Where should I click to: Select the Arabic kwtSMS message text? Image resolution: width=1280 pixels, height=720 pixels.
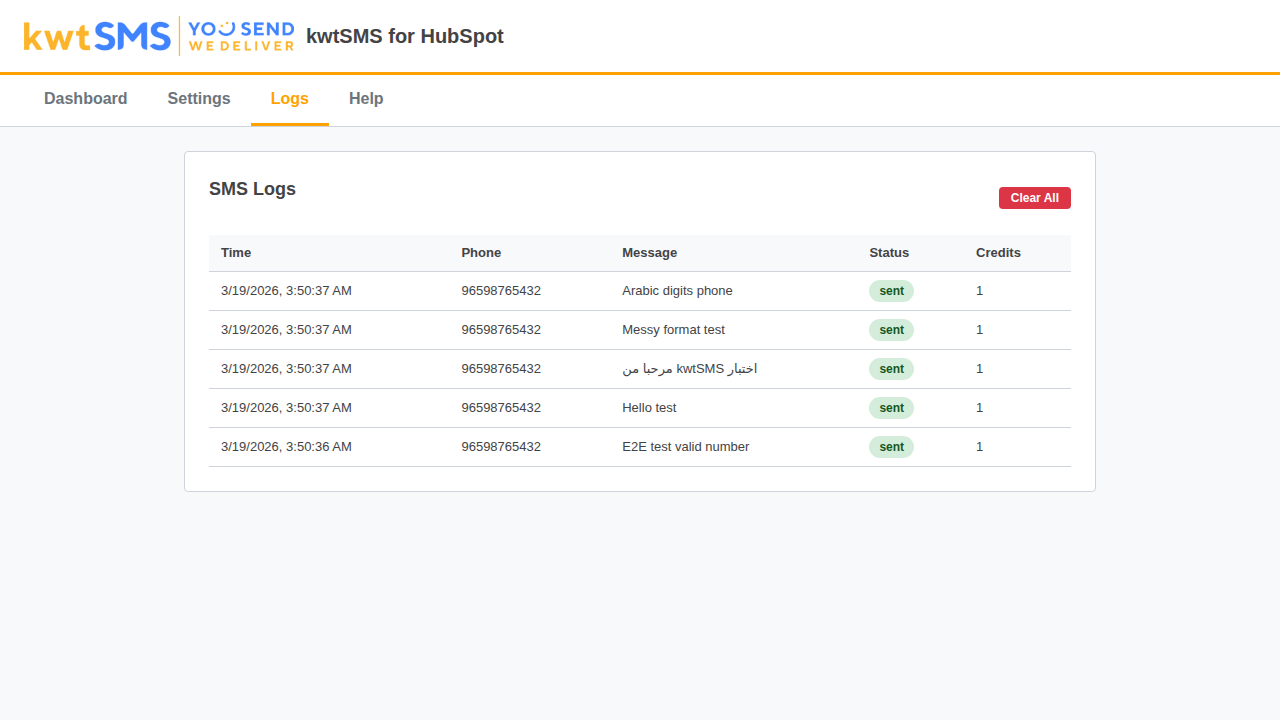(x=689, y=369)
